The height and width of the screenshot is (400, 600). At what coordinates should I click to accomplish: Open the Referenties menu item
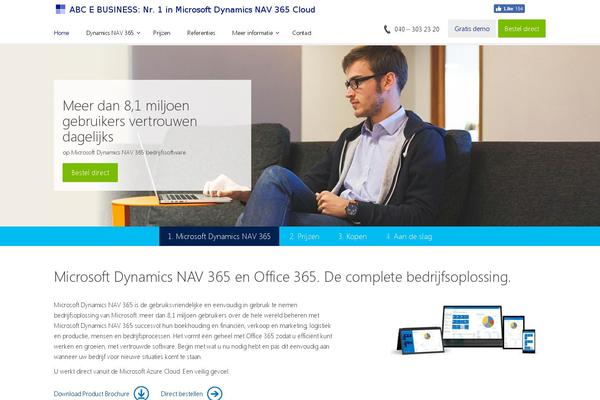point(201,33)
